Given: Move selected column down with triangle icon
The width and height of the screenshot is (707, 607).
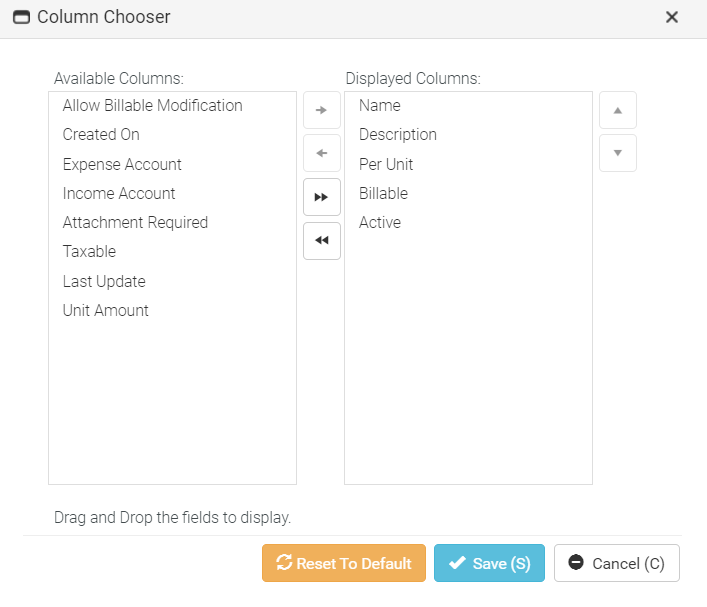Looking at the screenshot, I should (617, 153).
